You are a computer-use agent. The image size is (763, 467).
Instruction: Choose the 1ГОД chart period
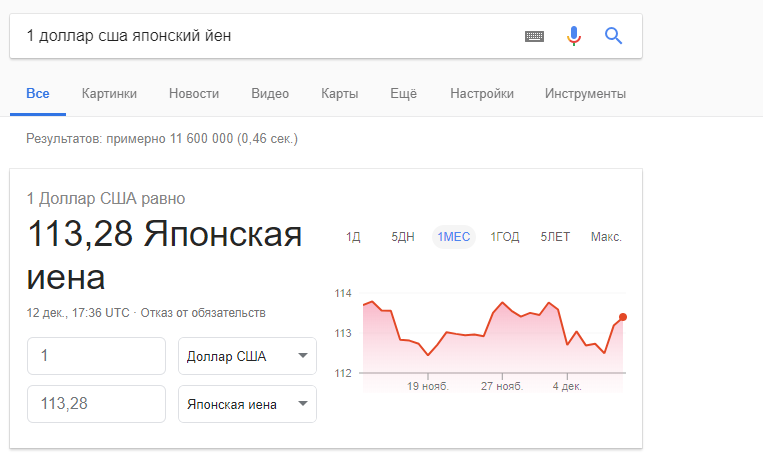point(505,237)
